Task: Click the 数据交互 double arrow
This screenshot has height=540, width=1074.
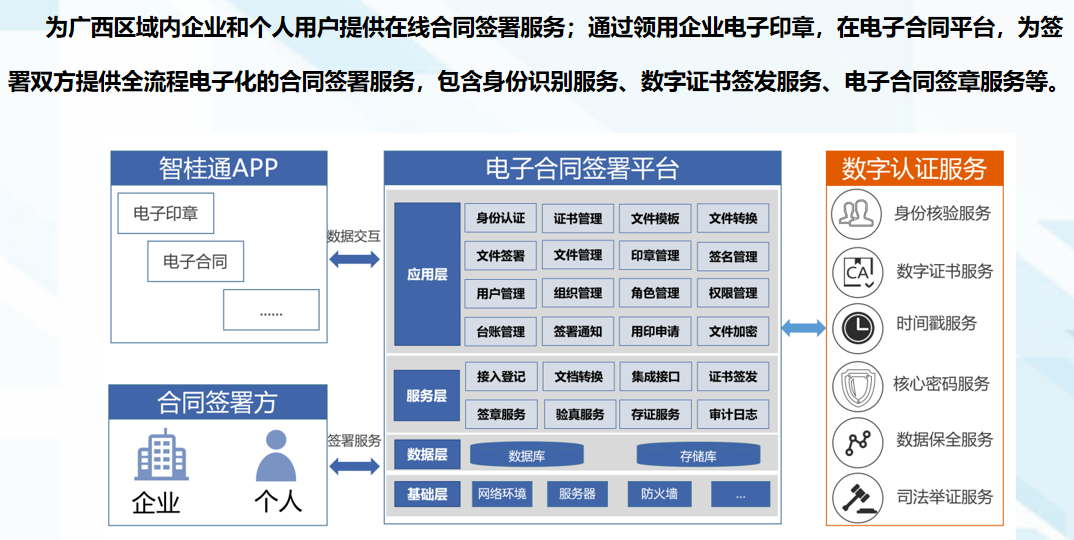Action: pos(354,259)
